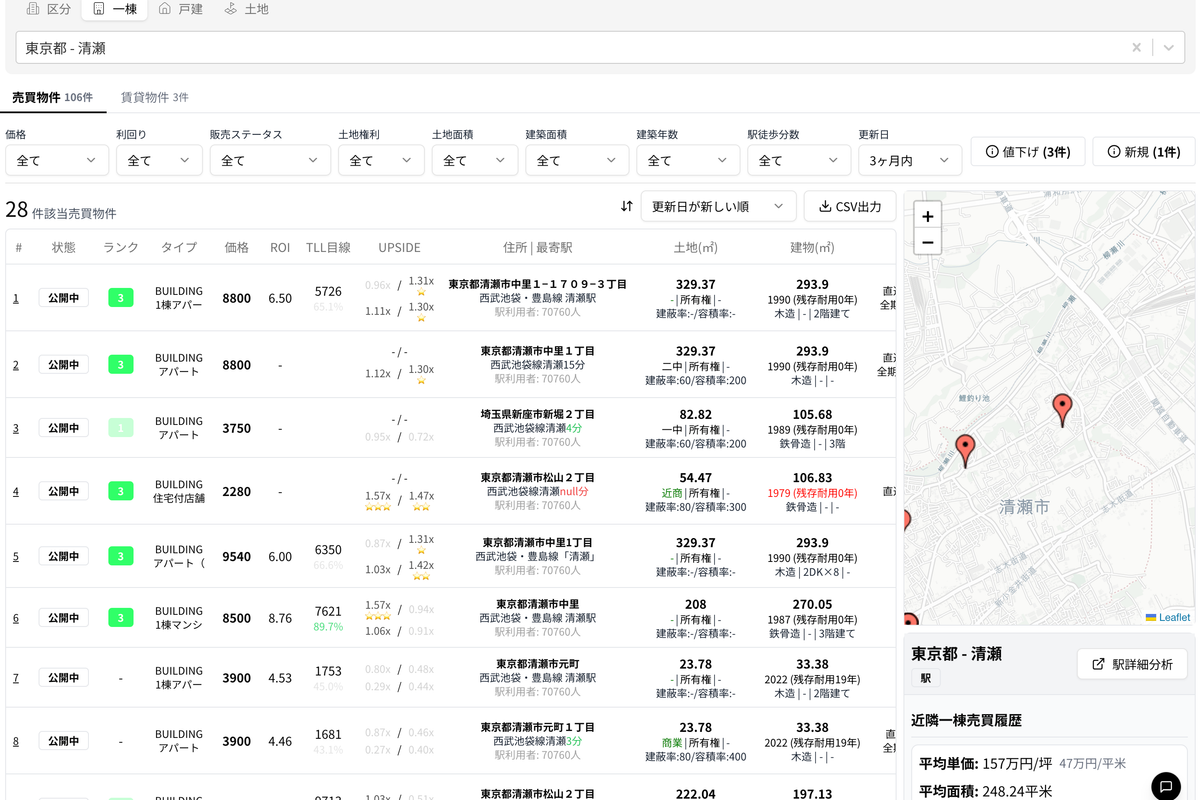Image resolution: width=1200 pixels, height=800 pixels.
Task: Zoom out on the map with minus icon
Action: 927,242
